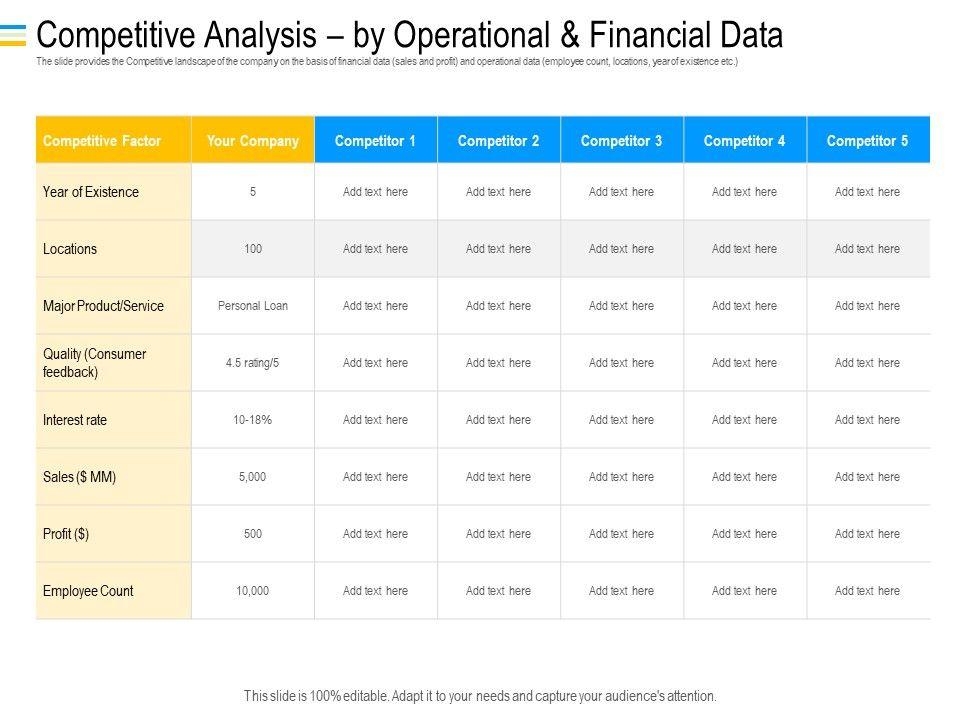Click the Competitor 1 column header
Screen dimensions: 960x720
tap(375, 141)
